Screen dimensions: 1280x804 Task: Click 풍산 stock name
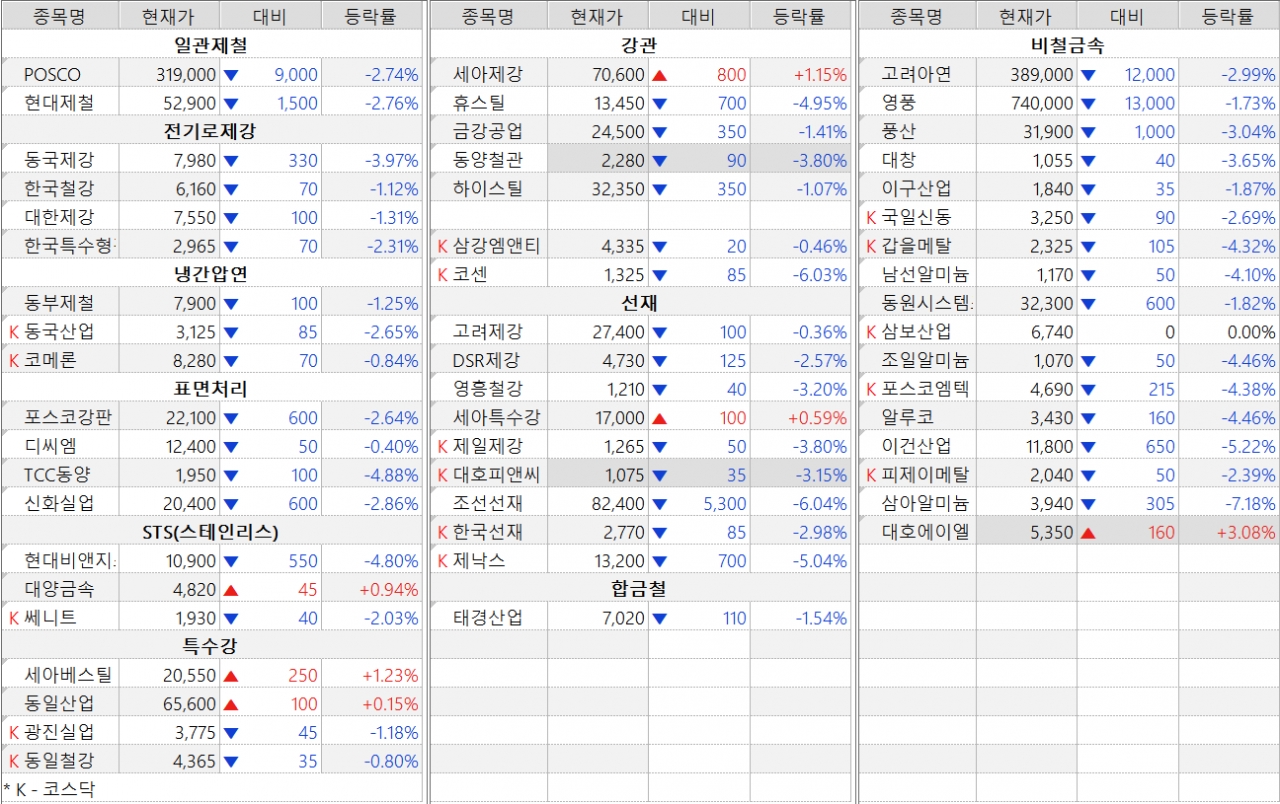tap(899, 131)
